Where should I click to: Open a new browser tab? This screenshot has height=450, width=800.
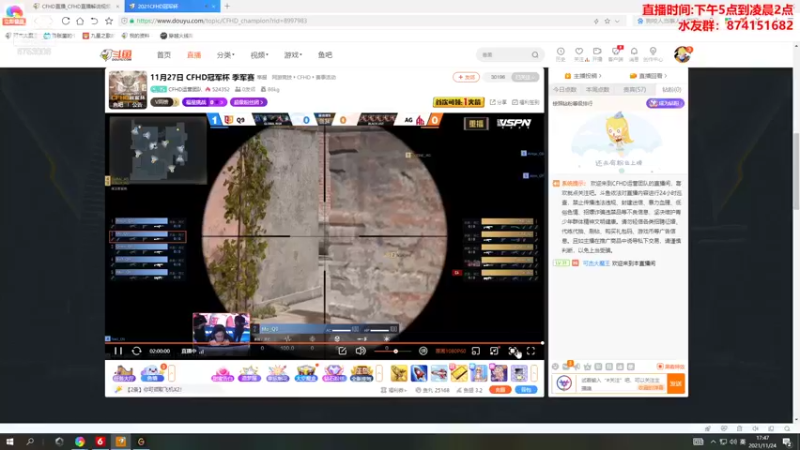pos(227,6)
